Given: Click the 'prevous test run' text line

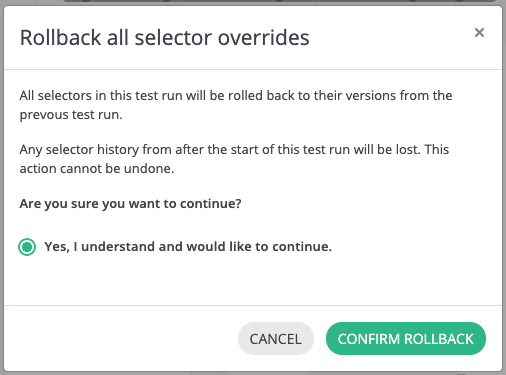Looking at the screenshot, I should (x=71, y=115).
